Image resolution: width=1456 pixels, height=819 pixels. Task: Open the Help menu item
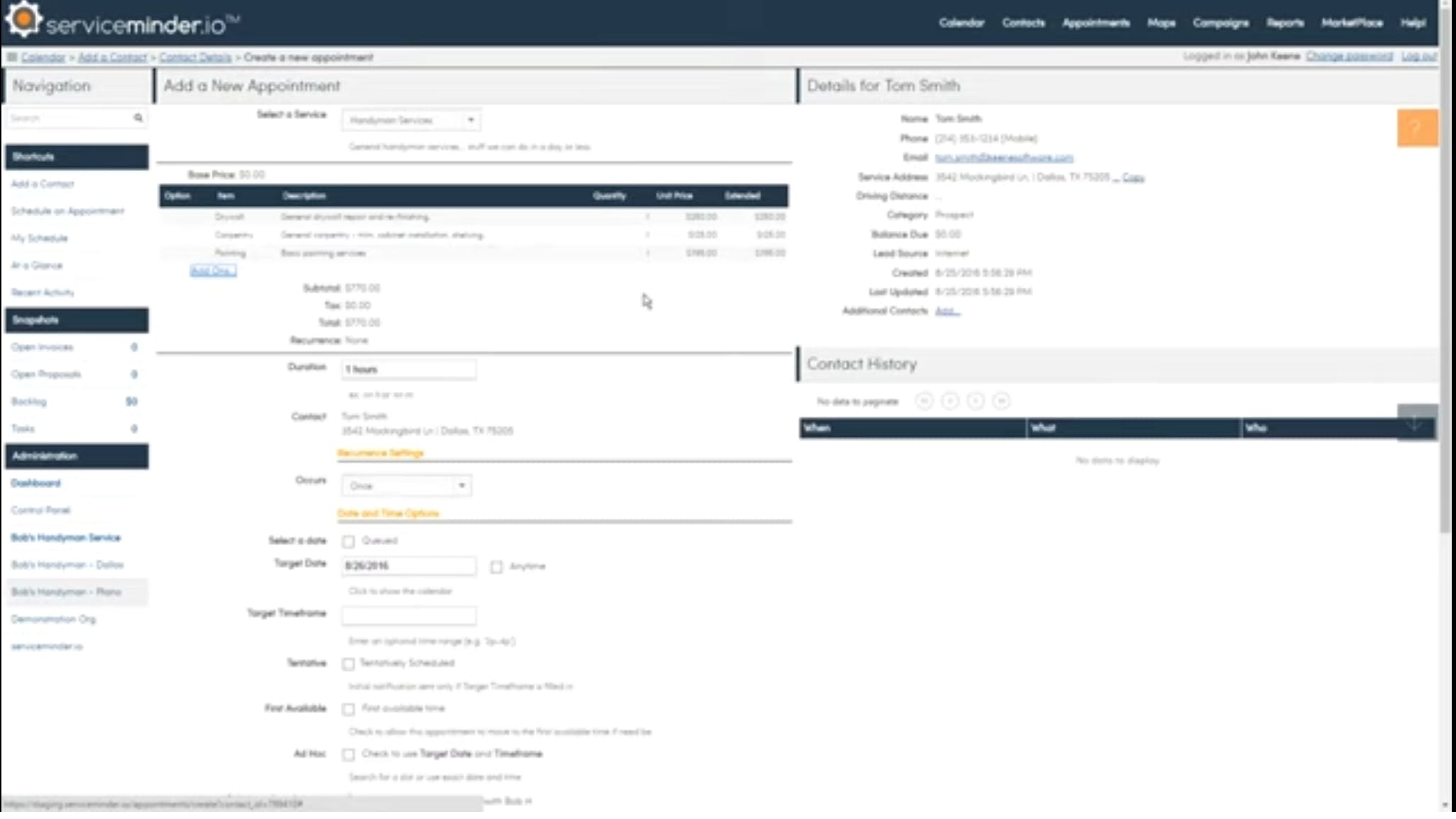coord(1413,23)
